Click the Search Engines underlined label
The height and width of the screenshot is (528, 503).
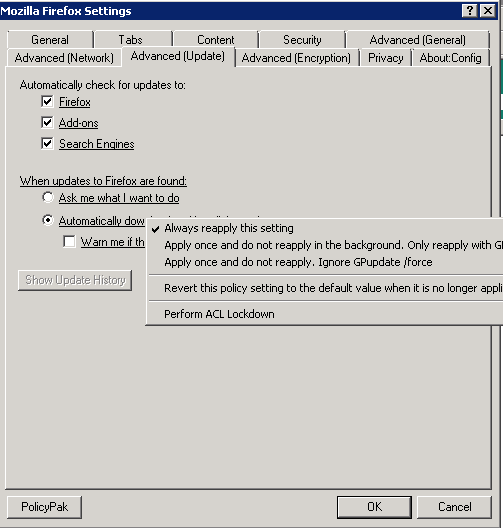(97, 144)
